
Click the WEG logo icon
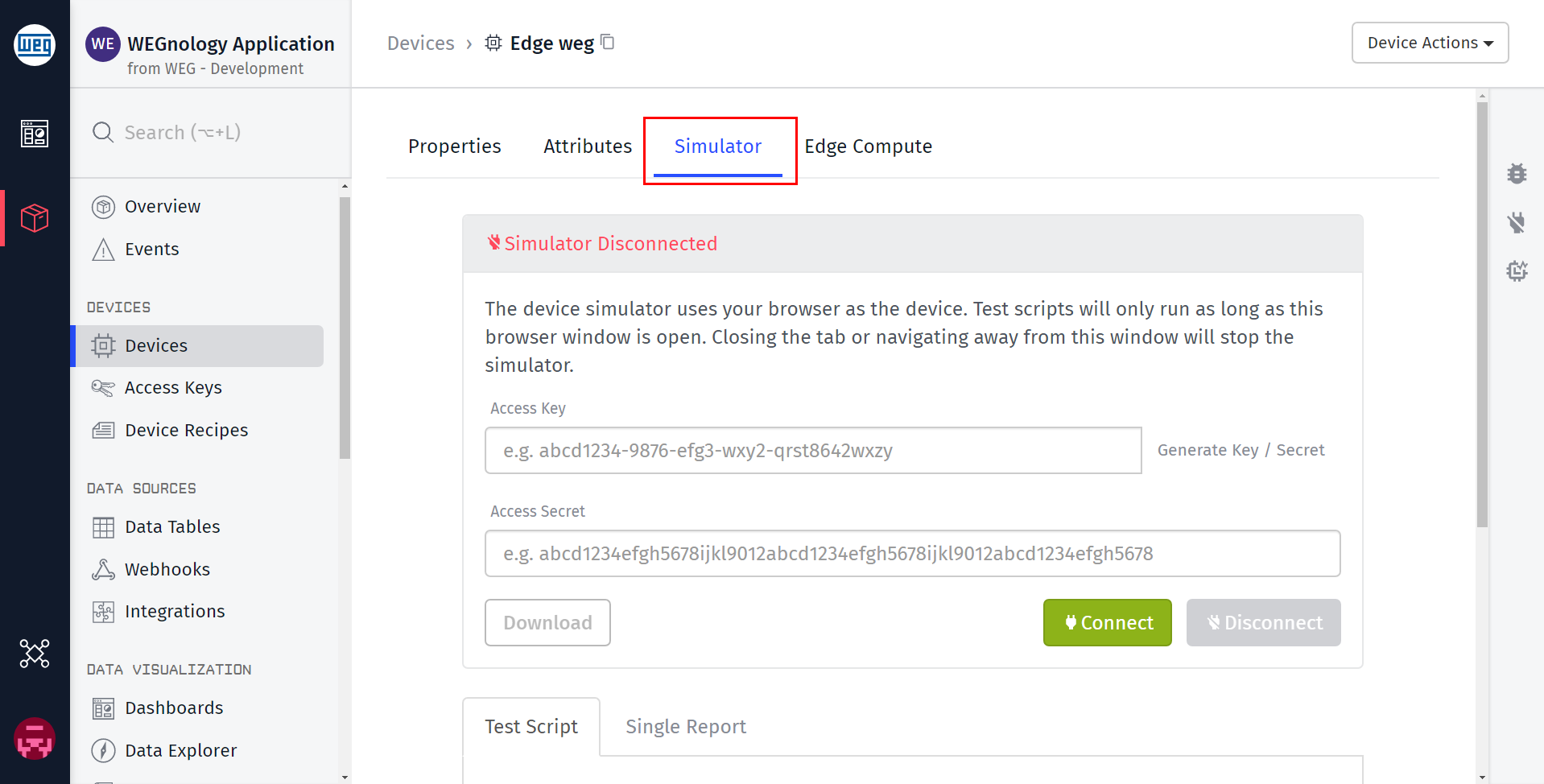(35, 45)
